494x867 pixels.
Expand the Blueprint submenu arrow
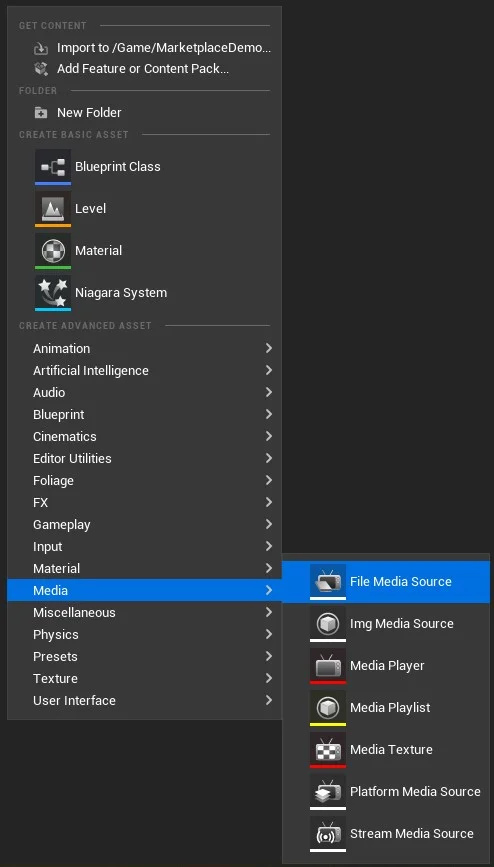tap(269, 414)
